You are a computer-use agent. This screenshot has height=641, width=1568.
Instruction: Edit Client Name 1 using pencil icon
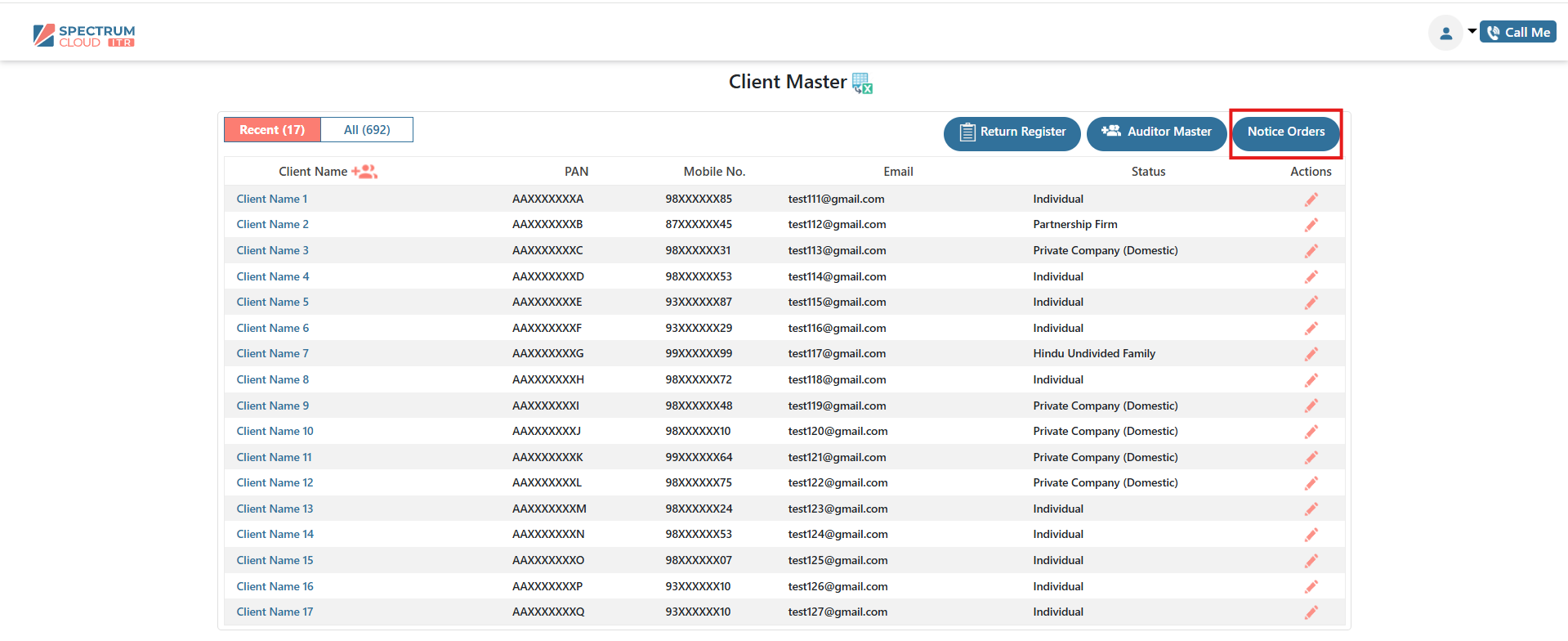(x=1311, y=199)
